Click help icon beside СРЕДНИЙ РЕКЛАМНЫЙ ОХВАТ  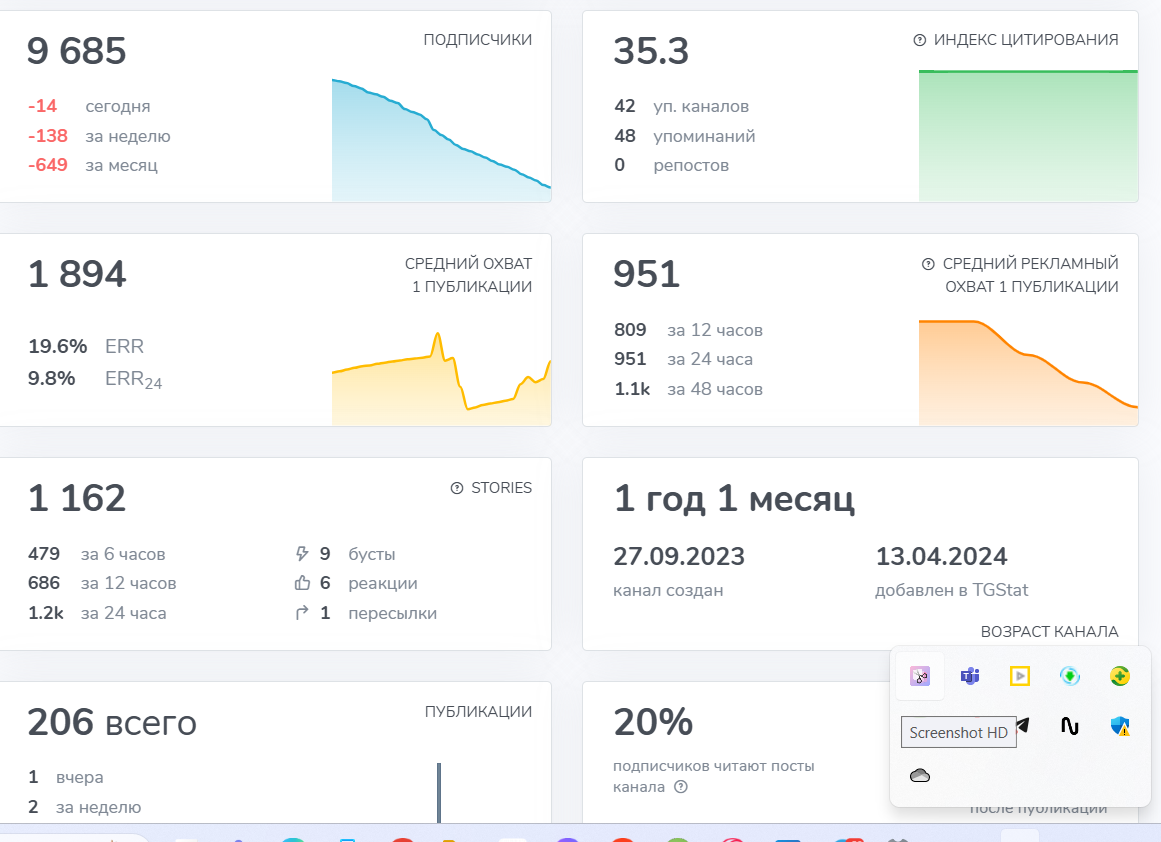[x=928, y=264]
